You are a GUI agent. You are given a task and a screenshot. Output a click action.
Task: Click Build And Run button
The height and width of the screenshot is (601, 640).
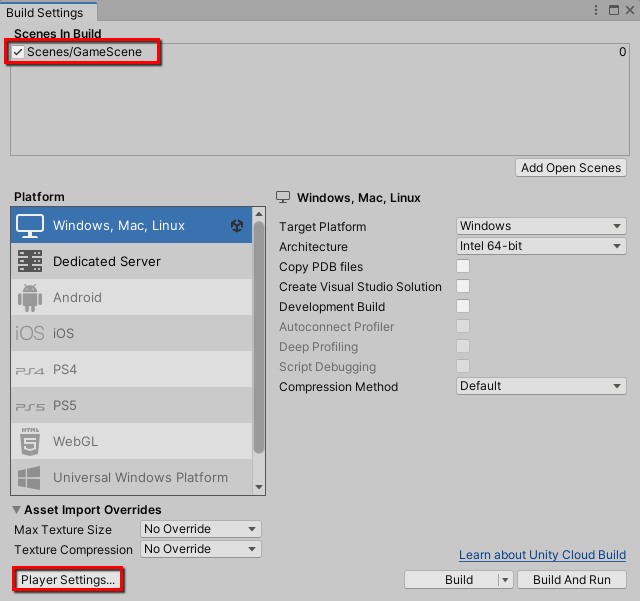pyautogui.click(x=572, y=580)
